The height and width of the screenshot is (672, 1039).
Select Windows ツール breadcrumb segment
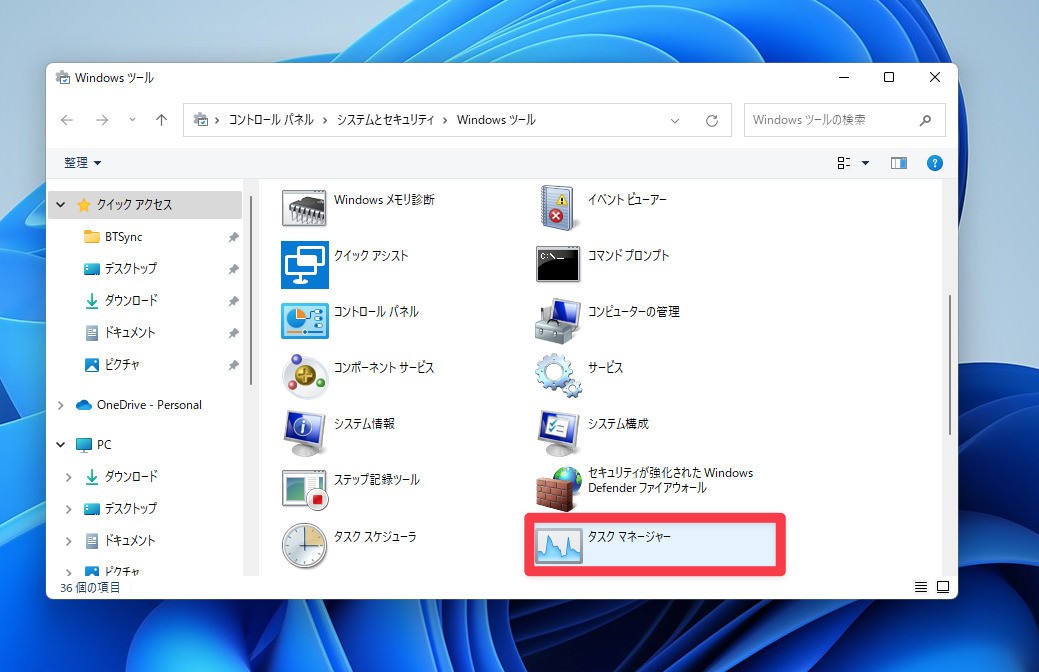tap(496, 120)
